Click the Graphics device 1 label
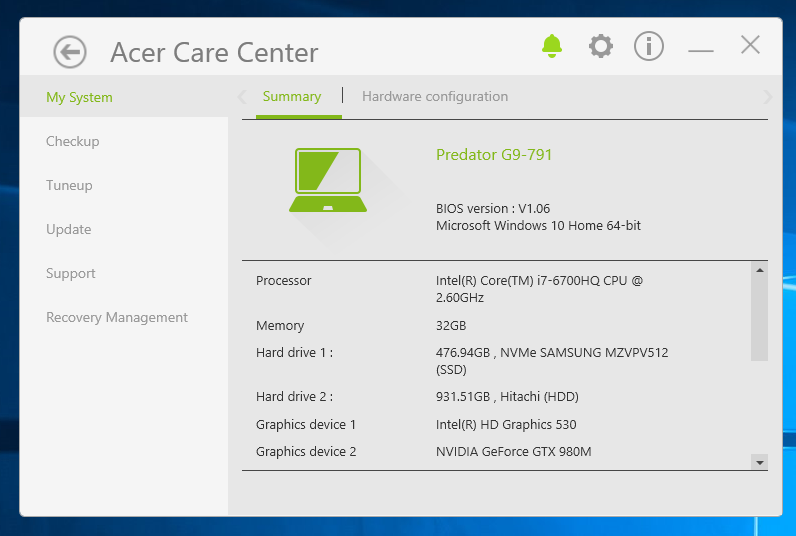 [306, 424]
